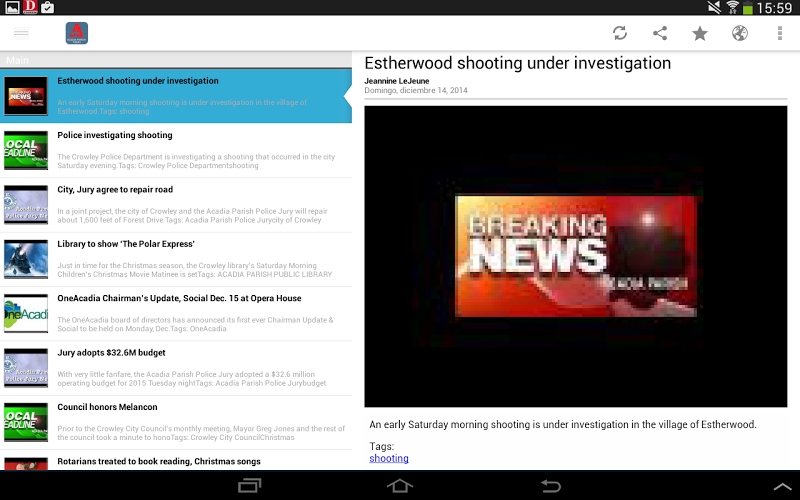Open 'Council honors Melancon' story
The height and width of the screenshot is (500, 800).
coord(176,422)
